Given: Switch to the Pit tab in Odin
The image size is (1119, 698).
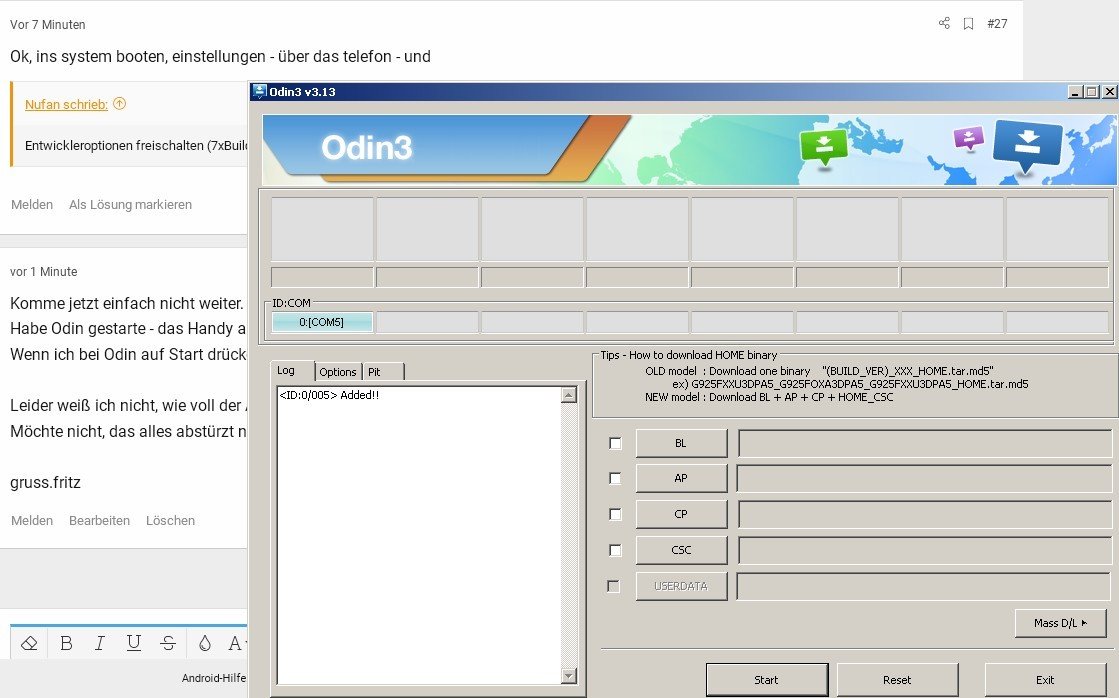Looking at the screenshot, I should tap(375, 372).
